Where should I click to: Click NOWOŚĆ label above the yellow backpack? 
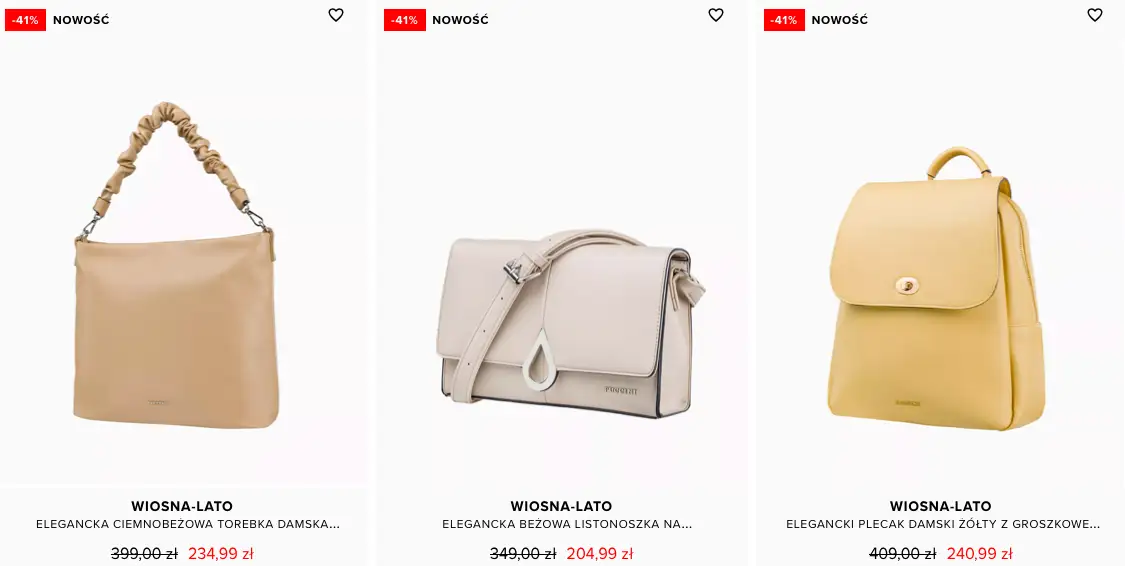point(839,20)
